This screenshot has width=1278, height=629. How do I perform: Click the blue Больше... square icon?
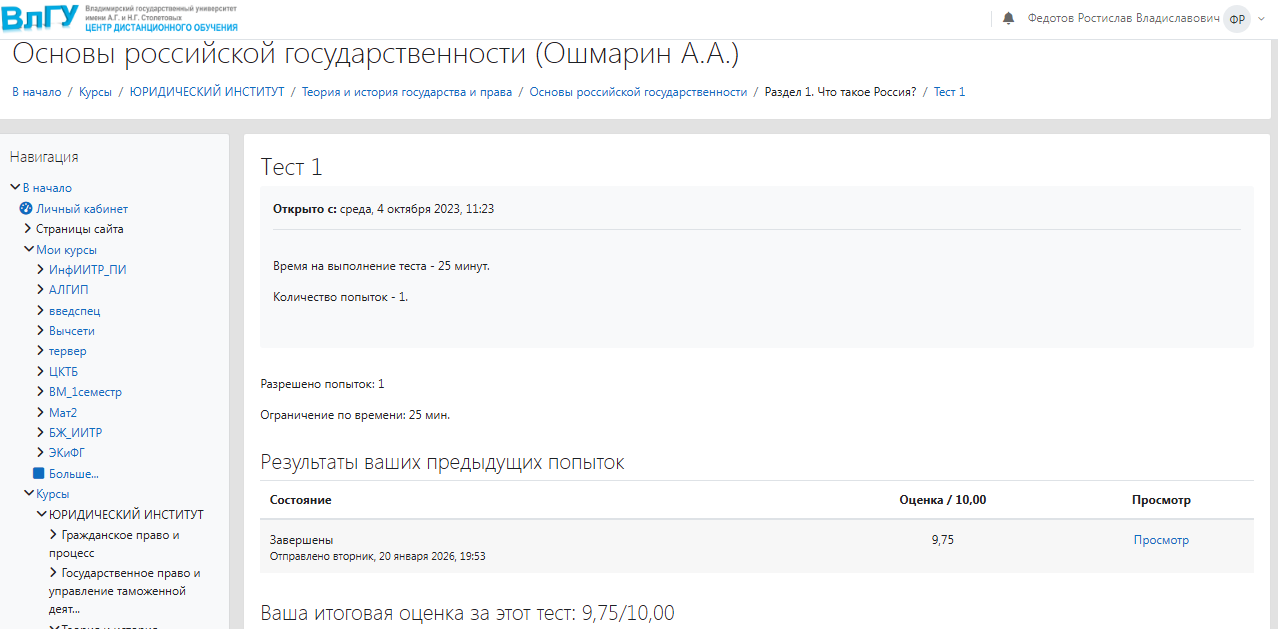click(40, 474)
